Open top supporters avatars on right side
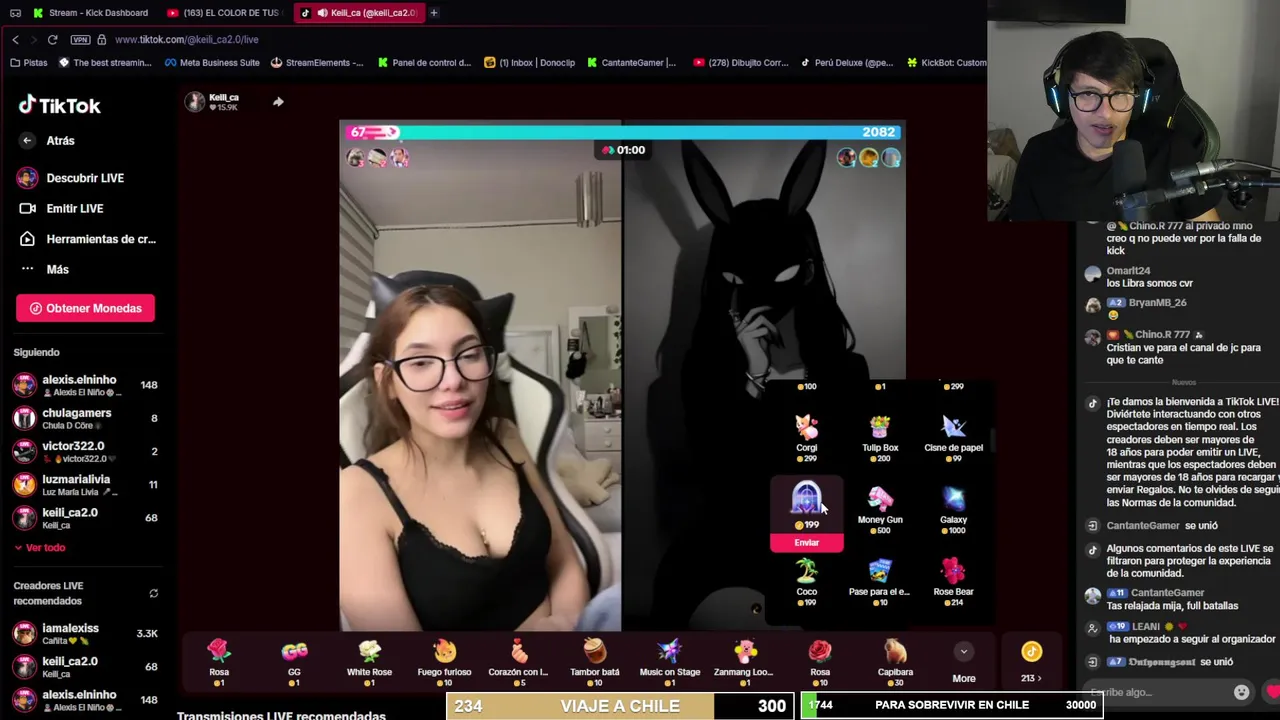Viewport: 1280px width, 720px height. tap(869, 158)
